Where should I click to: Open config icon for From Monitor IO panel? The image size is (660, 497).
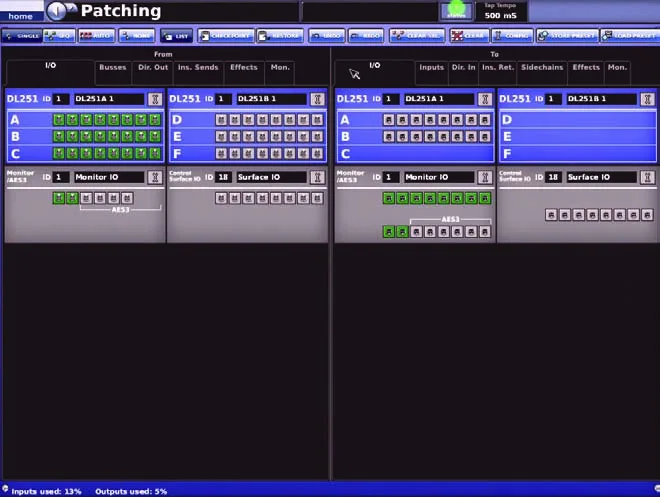tap(155, 178)
